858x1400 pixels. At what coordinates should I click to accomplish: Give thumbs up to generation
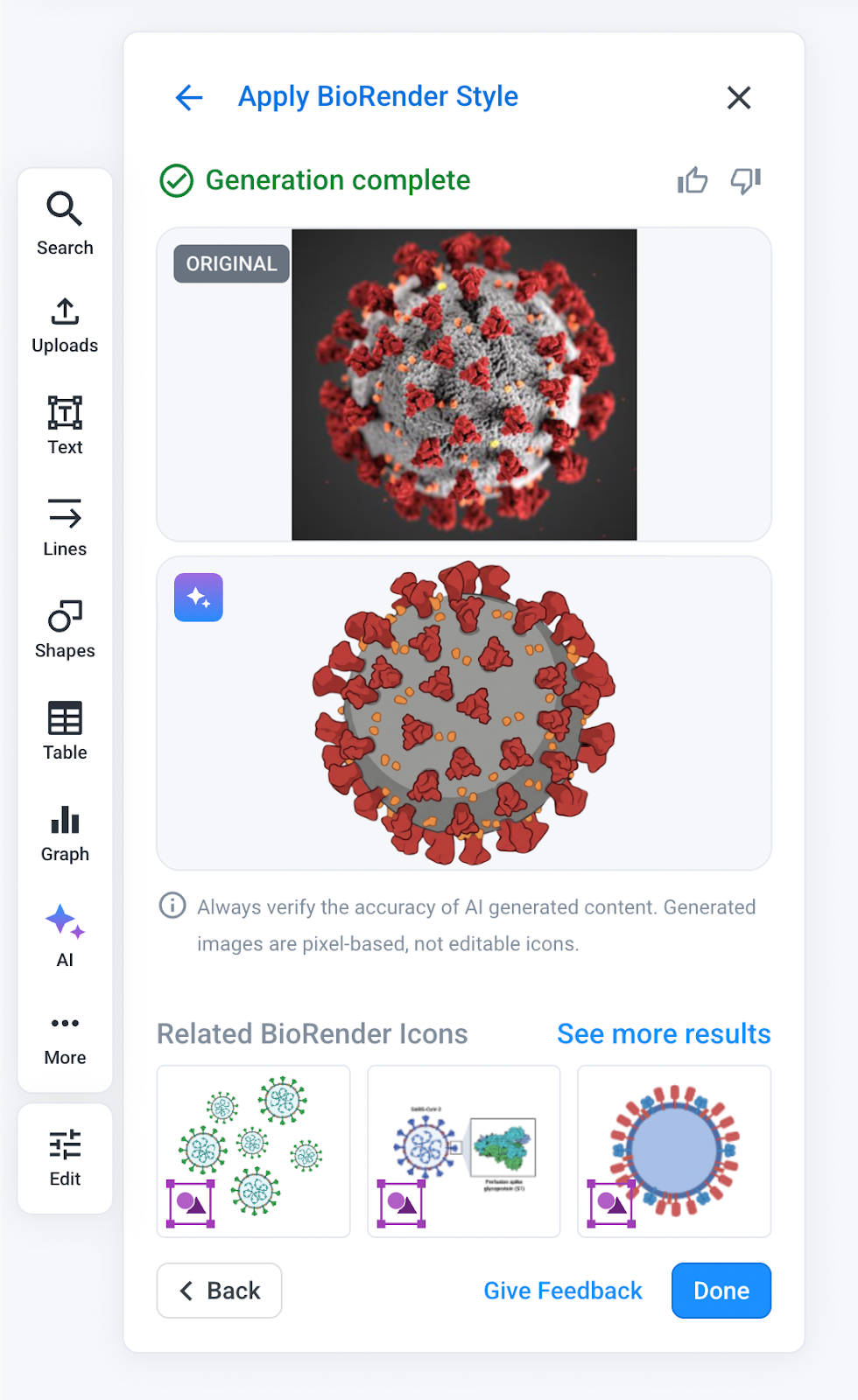click(693, 180)
